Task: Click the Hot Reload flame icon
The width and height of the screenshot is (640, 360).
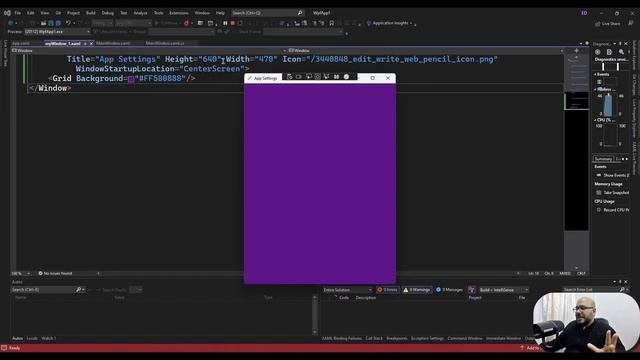Action: pyautogui.click(x=186, y=23)
